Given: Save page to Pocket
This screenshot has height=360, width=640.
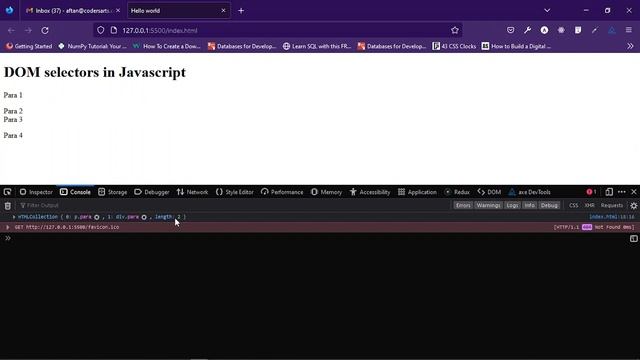Looking at the screenshot, I should [x=511, y=30].
